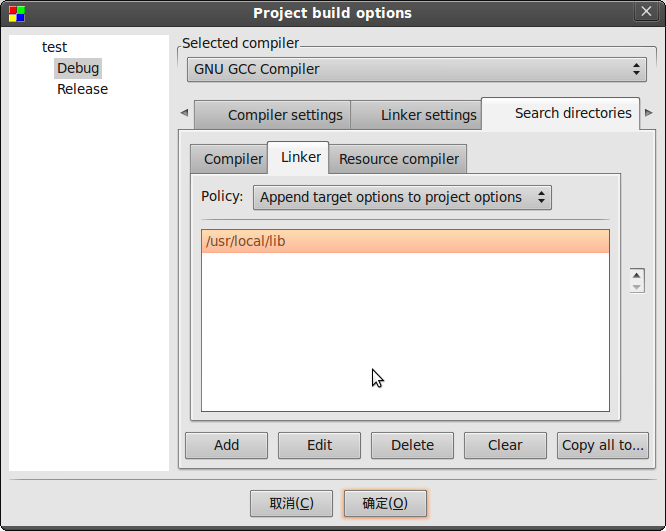Viewport: 666px width, 531px height.
Task: Delete the selected directory
Action: tap(412, 445)
